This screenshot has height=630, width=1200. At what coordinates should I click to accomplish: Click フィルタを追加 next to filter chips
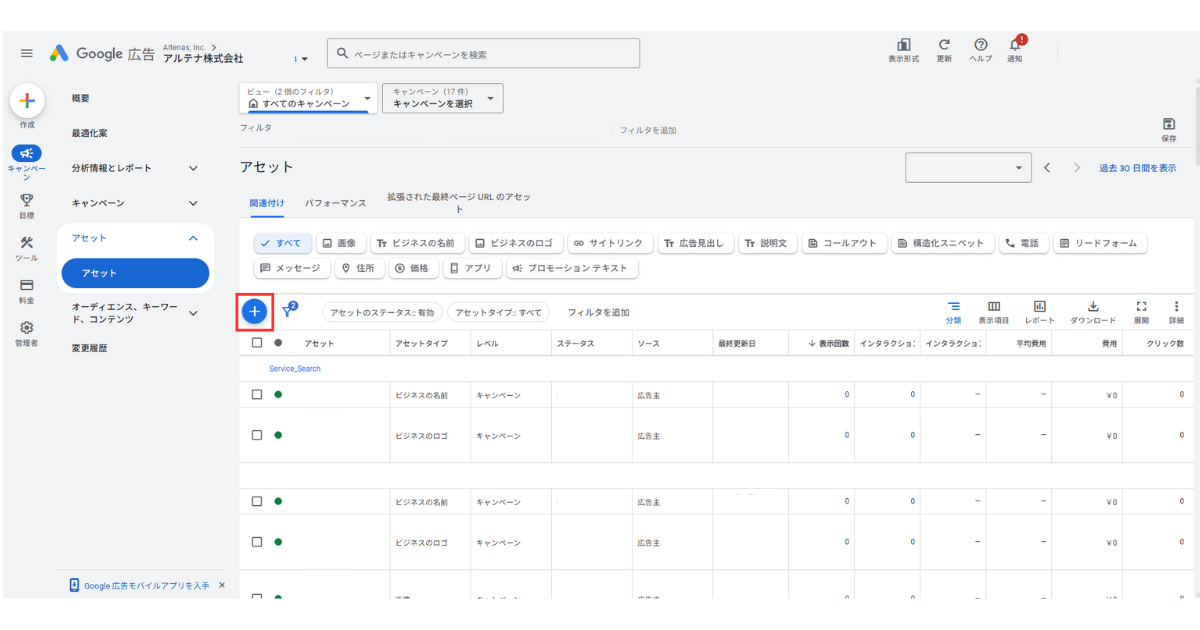pyautogui.click(x=599, y=313)
